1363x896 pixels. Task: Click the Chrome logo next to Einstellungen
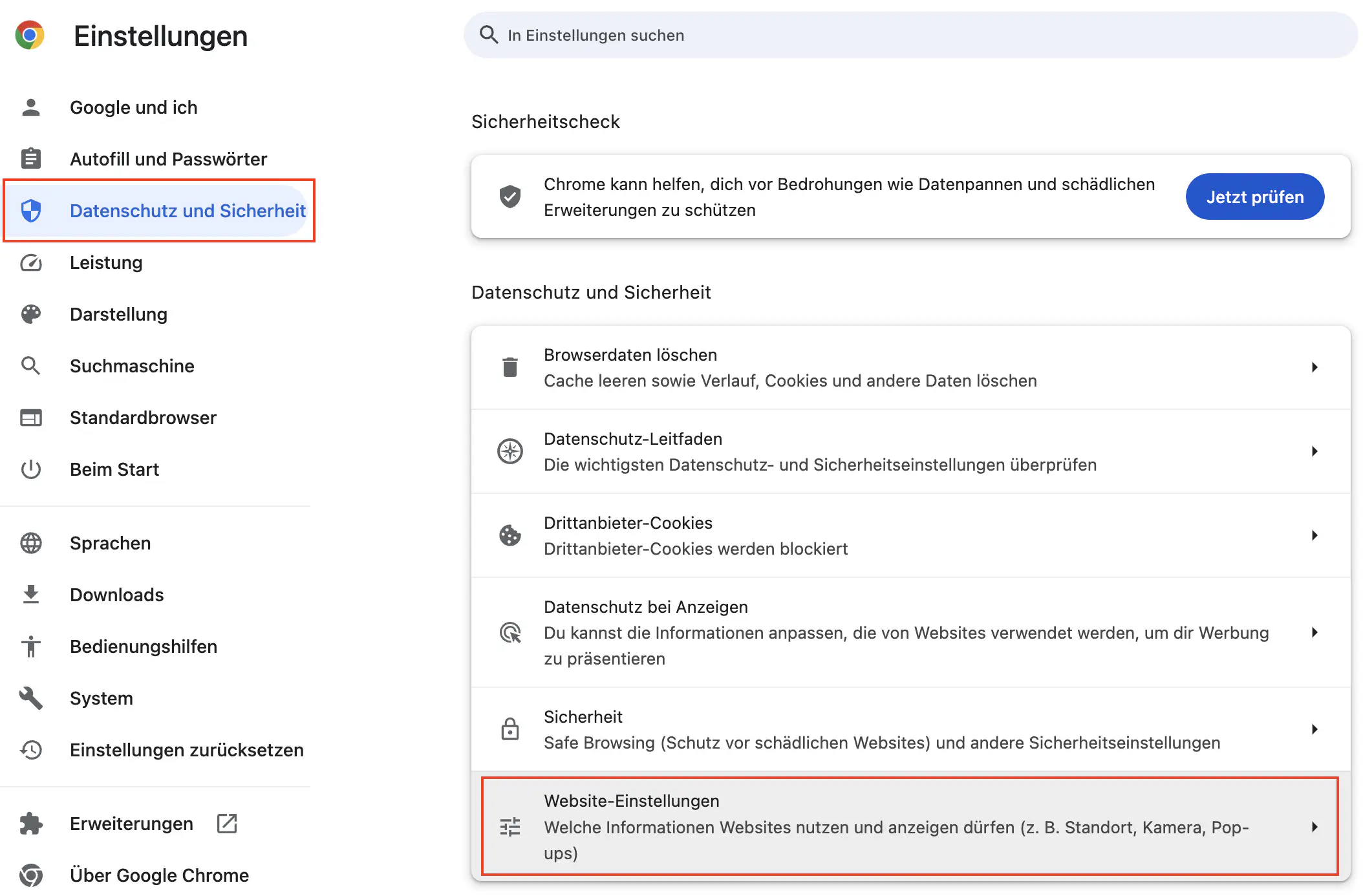pyautogui.click(x=30, y=36)
